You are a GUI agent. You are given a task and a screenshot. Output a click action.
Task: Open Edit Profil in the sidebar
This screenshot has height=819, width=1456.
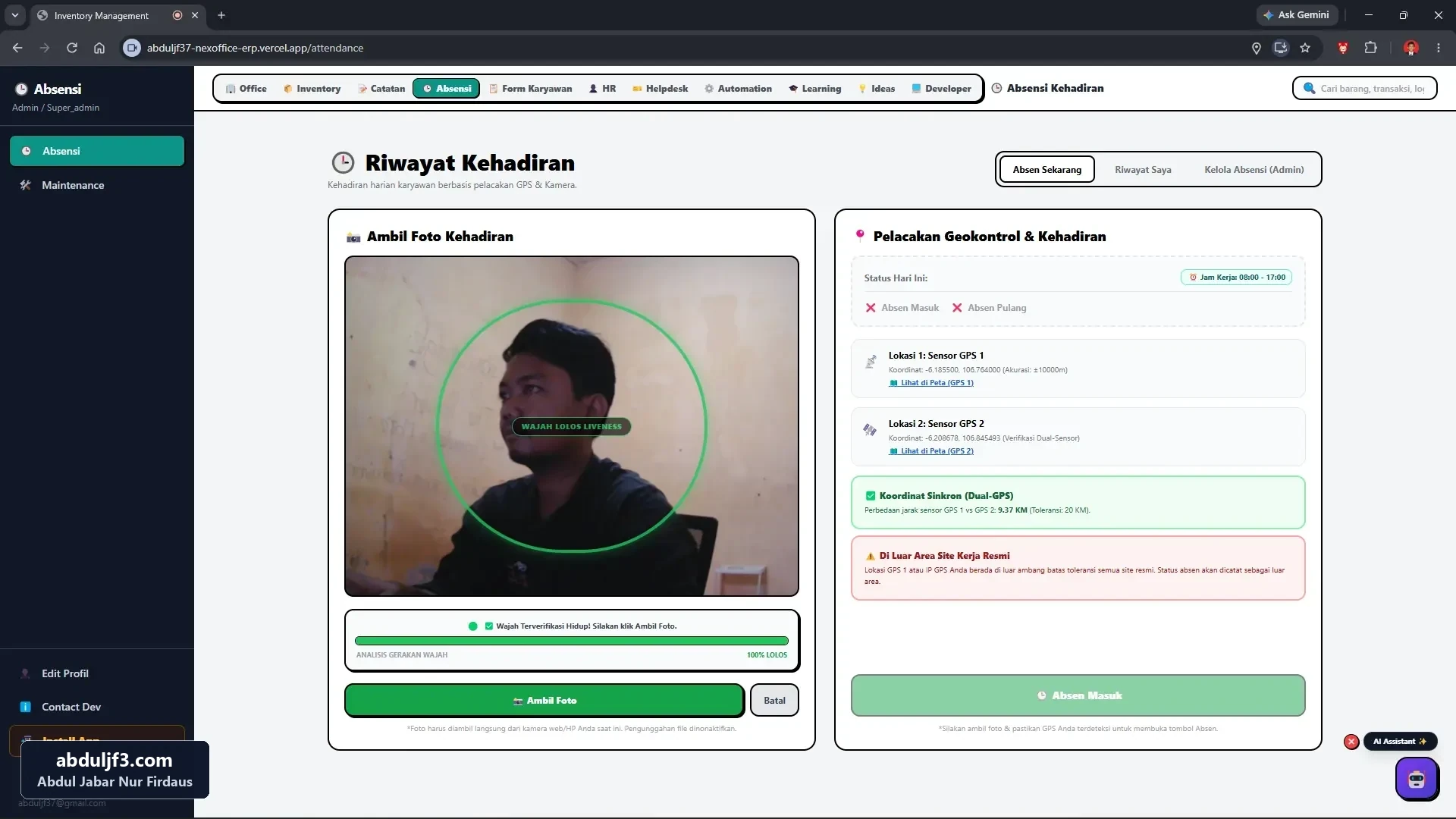tap(97, 673)
